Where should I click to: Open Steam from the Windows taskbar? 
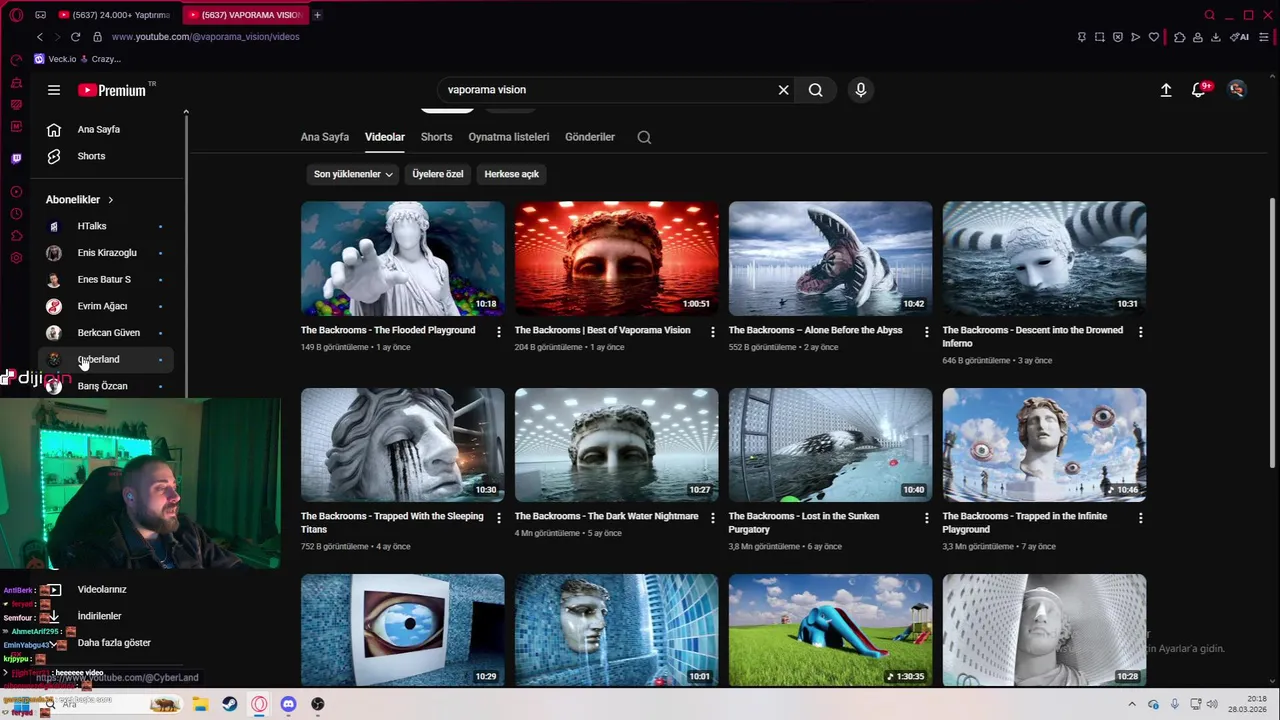point(229,704)
